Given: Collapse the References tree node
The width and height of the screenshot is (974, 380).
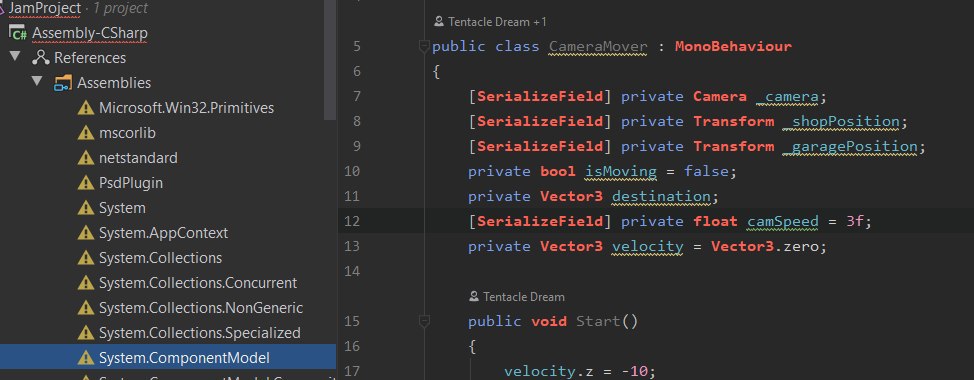Looking at the screenshot, I should click(x=15, y=57).
